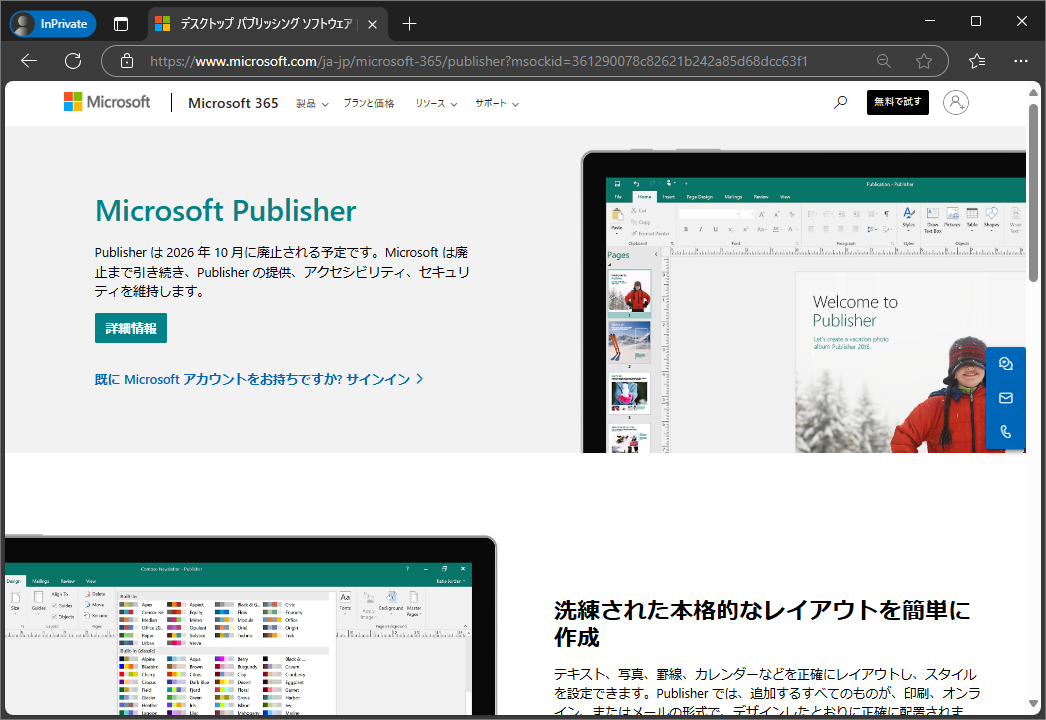
Task: Open a new browser tab
Action: tap(410, 24)
